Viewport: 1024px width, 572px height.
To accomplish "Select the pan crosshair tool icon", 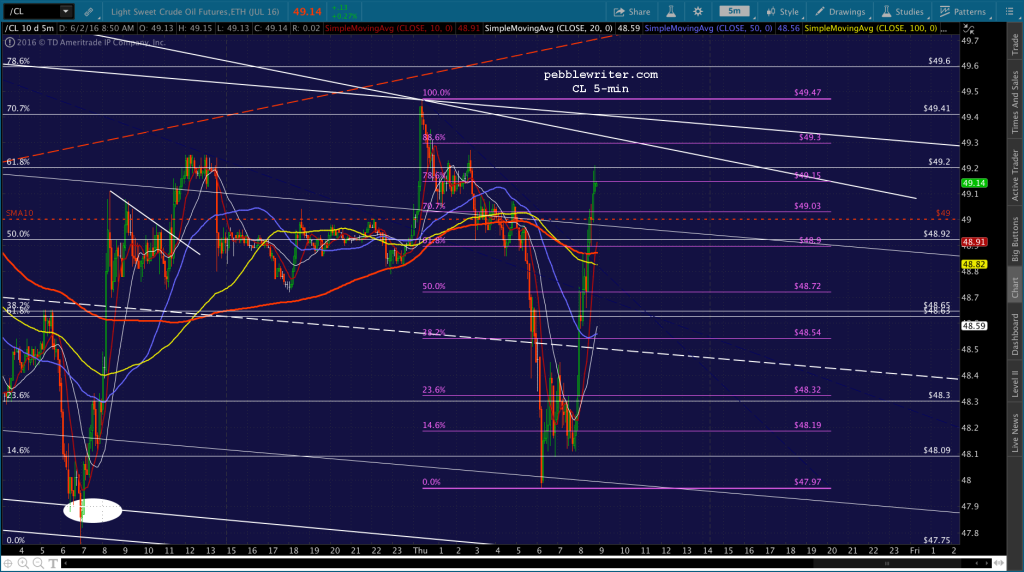I will pyautogui.click(x=8, y=563).
